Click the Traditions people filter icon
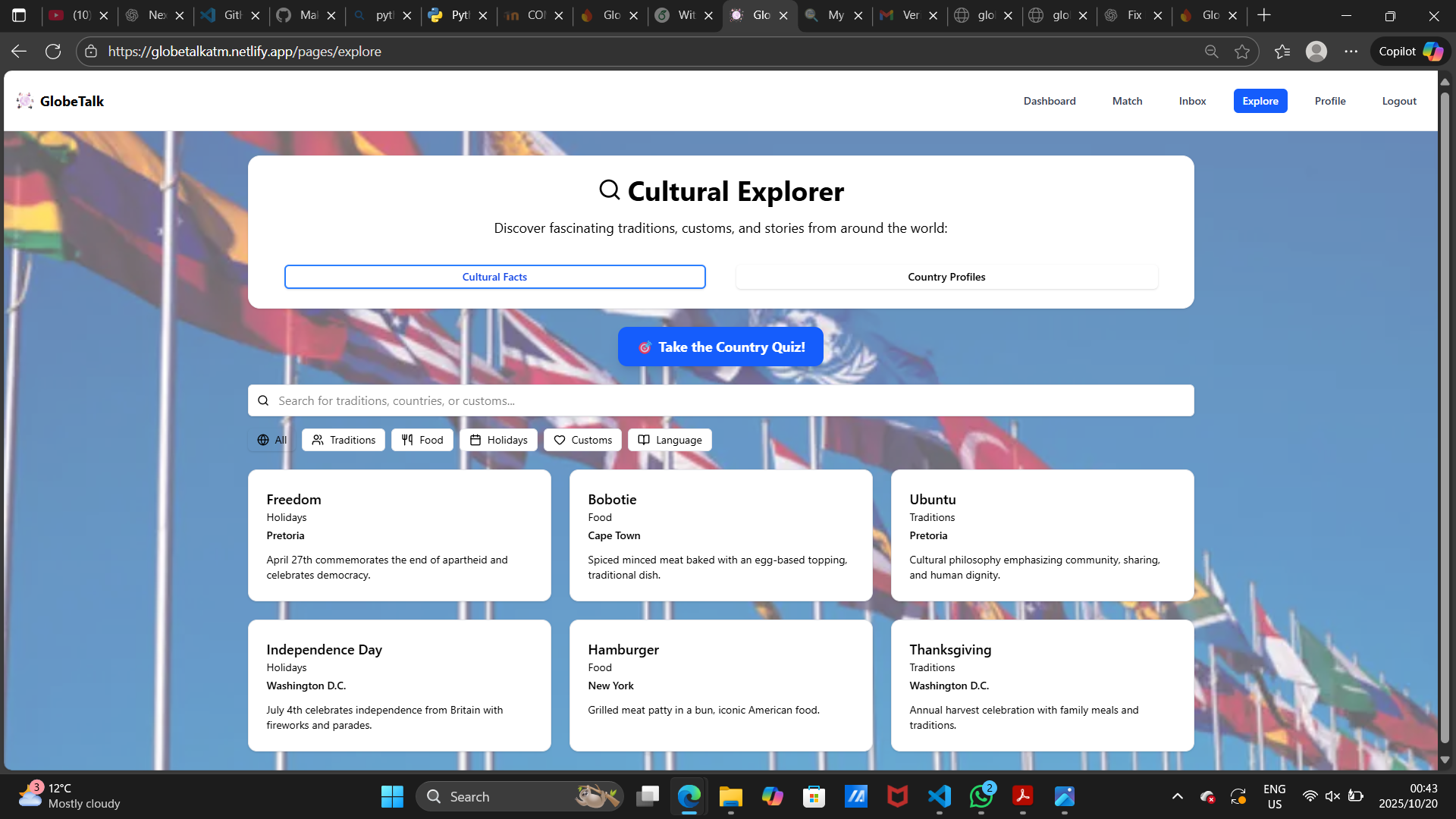The image size is (1456, 819). 318,440
